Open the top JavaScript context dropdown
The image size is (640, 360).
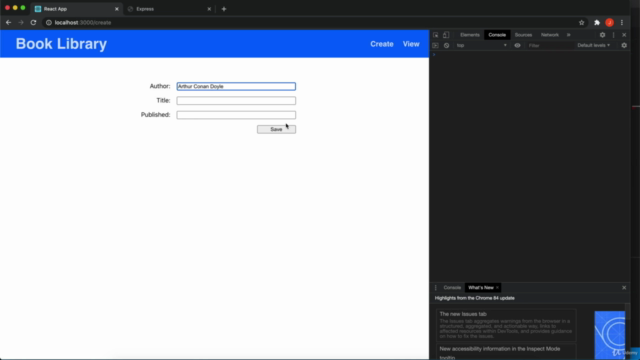(x=482, y=45)
